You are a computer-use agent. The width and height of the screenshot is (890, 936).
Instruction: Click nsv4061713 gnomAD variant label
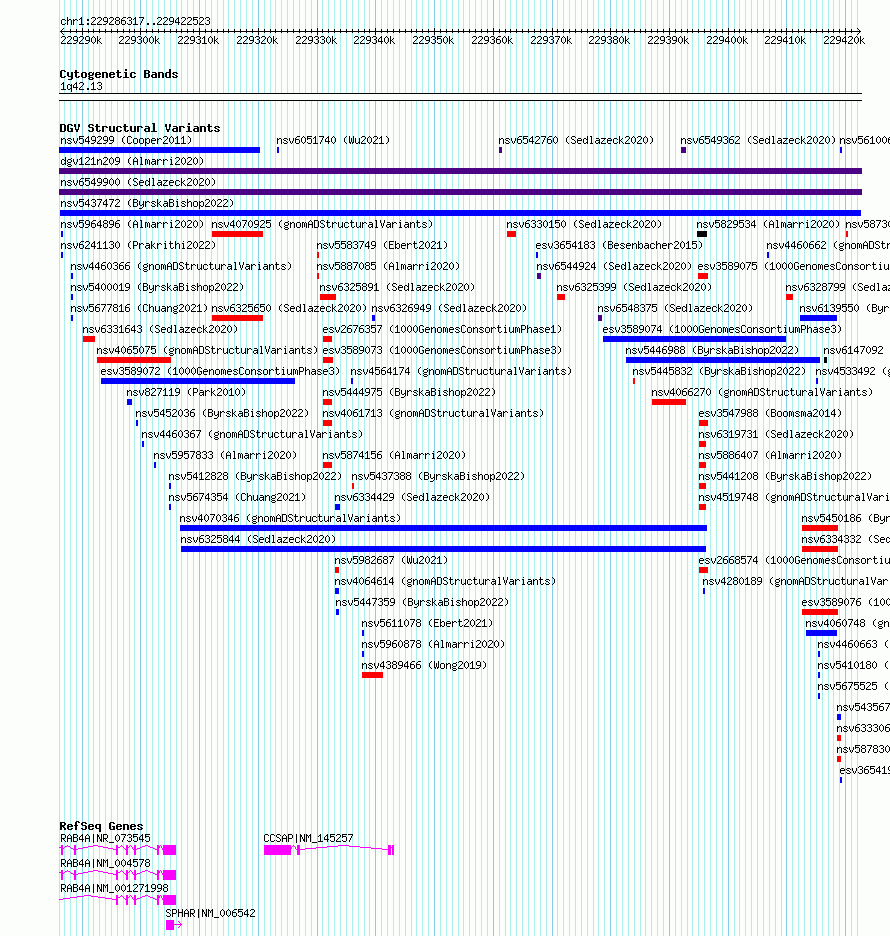(x=433, y=413)
